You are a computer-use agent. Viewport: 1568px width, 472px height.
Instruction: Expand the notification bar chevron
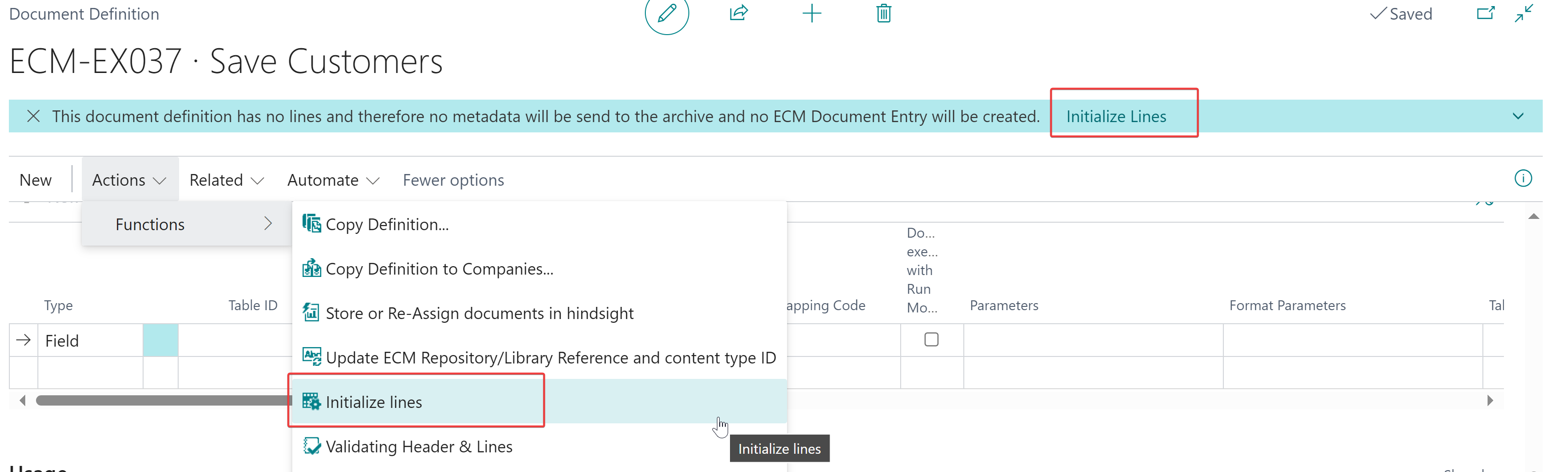[1518, 116]
